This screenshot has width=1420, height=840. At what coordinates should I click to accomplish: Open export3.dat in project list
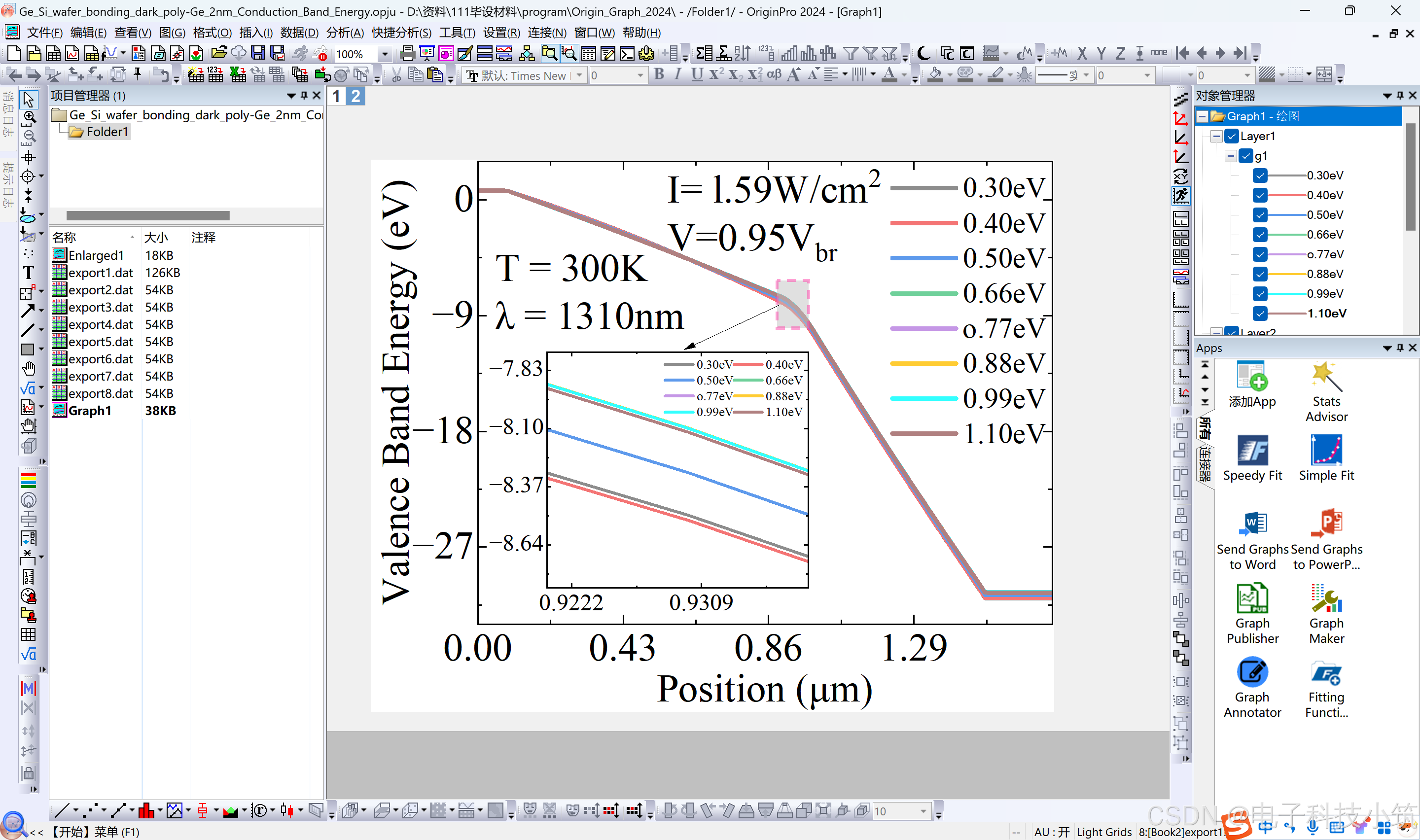tap(100, 307)
